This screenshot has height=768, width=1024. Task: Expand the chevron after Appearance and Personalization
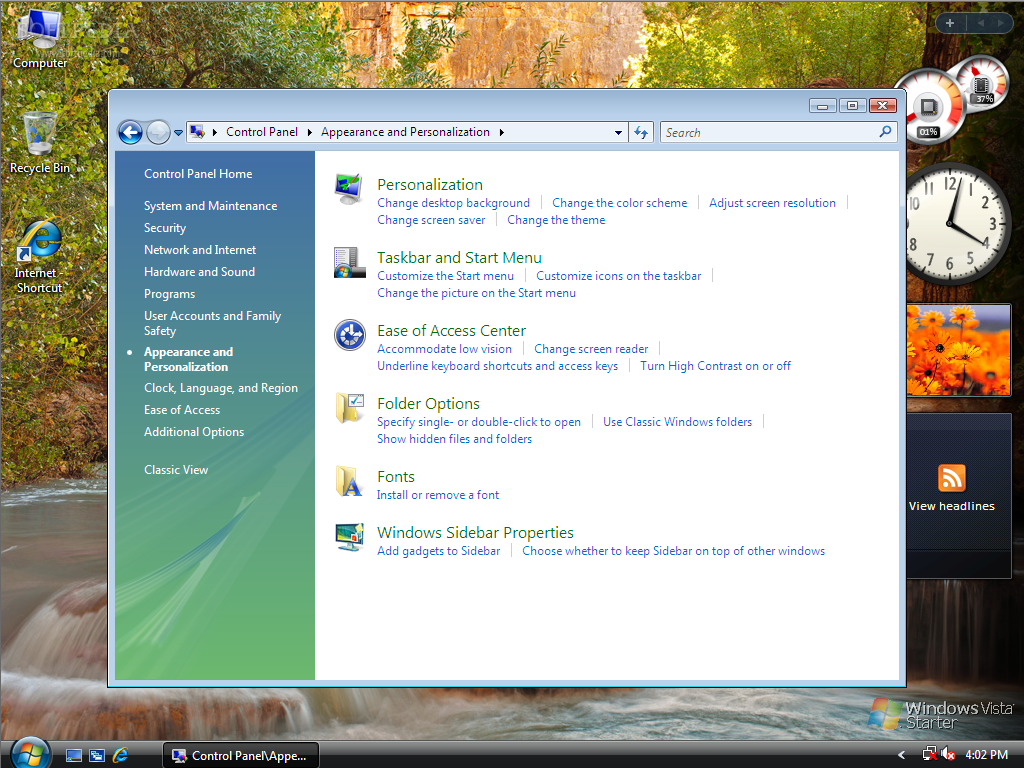pos(501,131)
